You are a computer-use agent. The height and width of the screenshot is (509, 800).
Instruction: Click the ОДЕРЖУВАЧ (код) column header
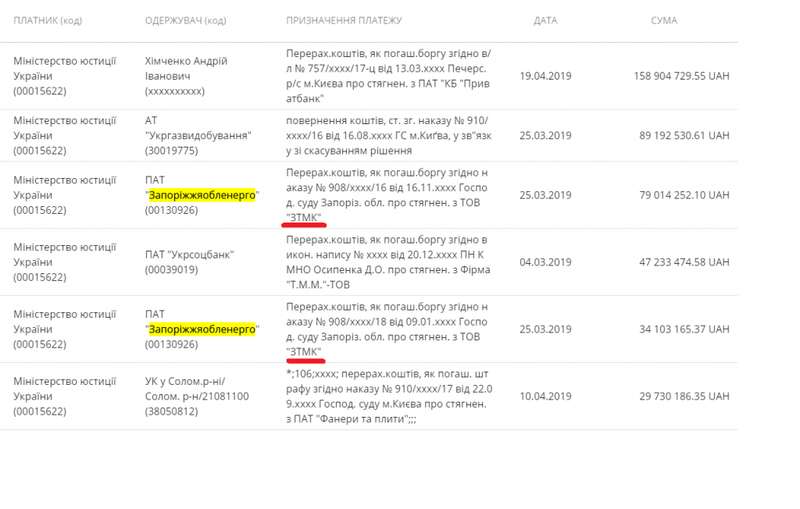click(186, 20)
